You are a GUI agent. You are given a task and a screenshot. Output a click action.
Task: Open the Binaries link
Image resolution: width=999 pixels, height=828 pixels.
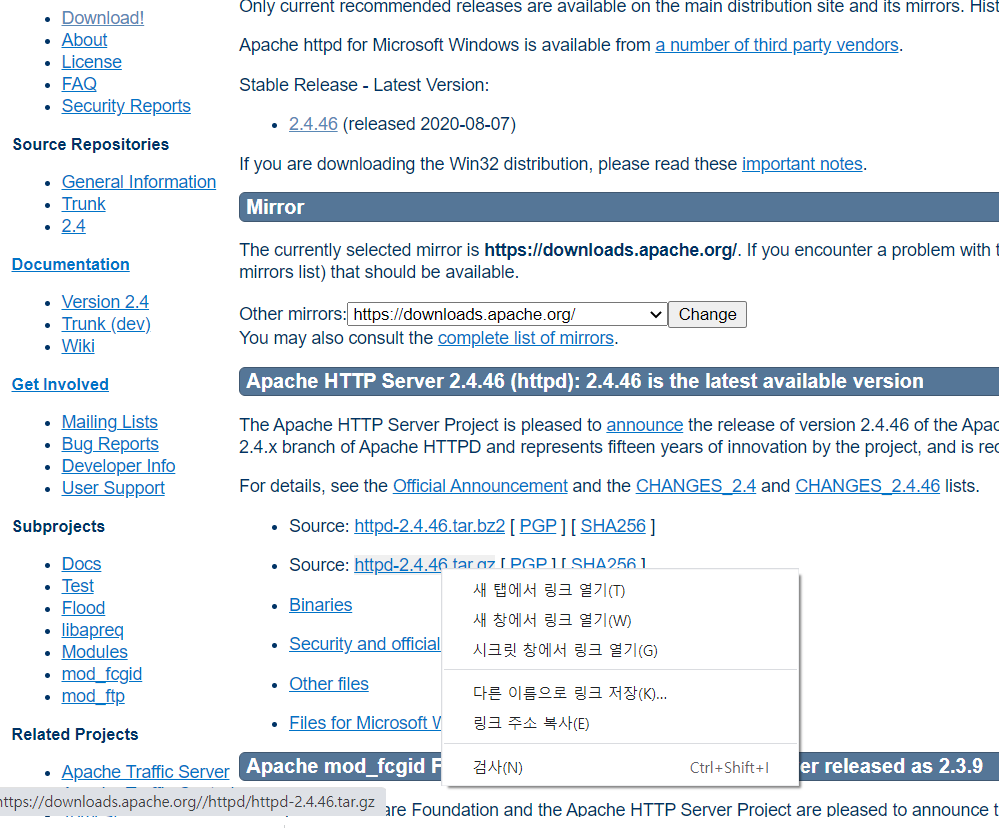pos(320,605)
